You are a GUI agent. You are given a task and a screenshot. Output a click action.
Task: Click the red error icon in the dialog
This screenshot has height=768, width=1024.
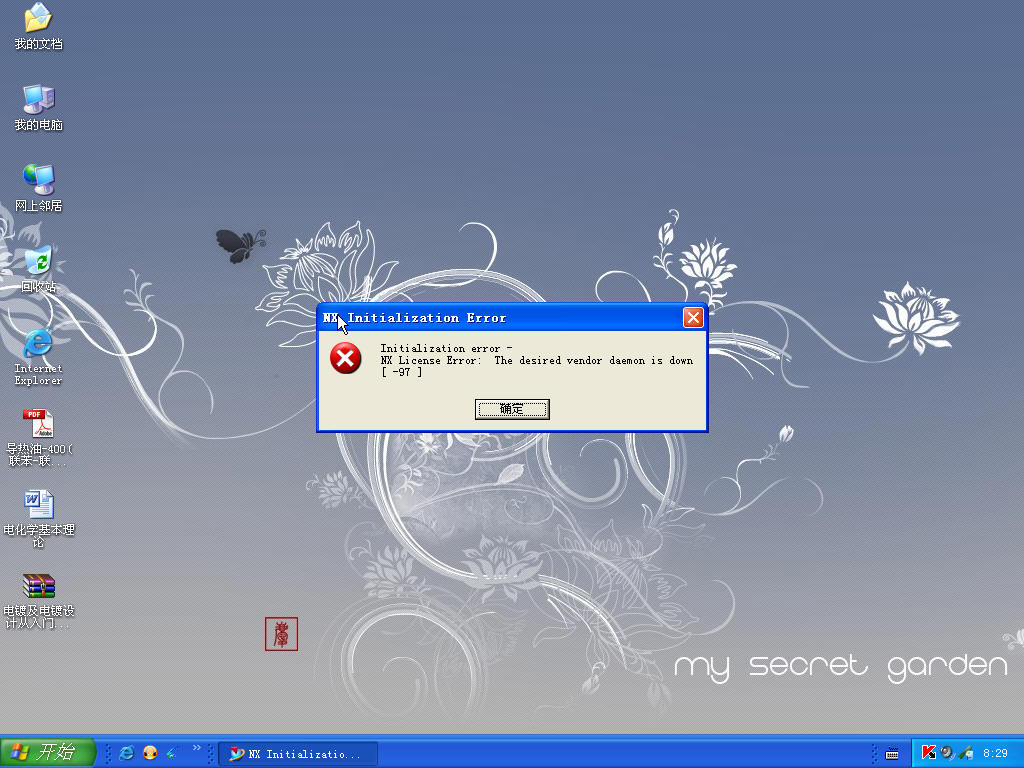(345, 358)
